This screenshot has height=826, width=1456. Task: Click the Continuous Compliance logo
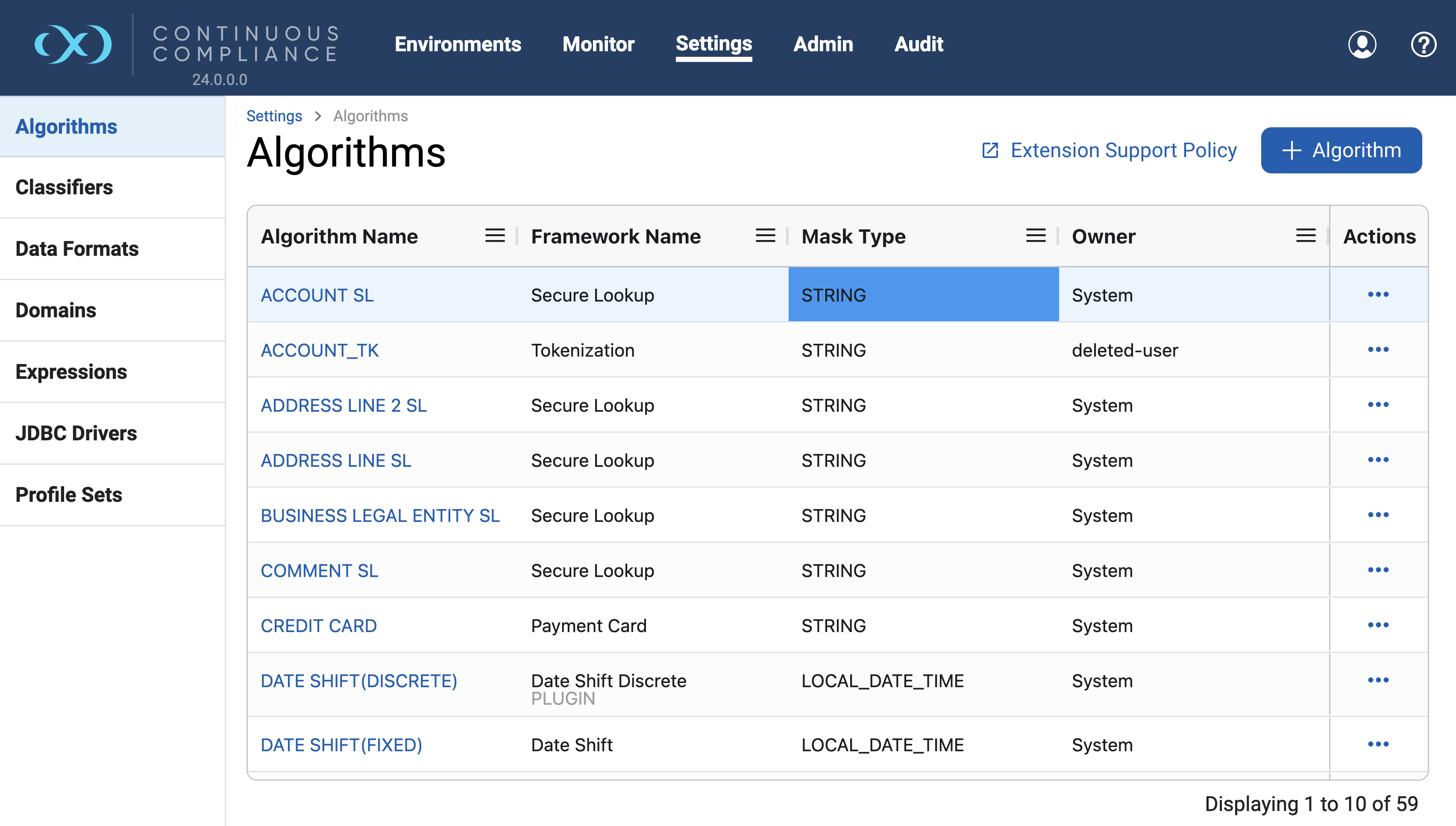[73, 44]
